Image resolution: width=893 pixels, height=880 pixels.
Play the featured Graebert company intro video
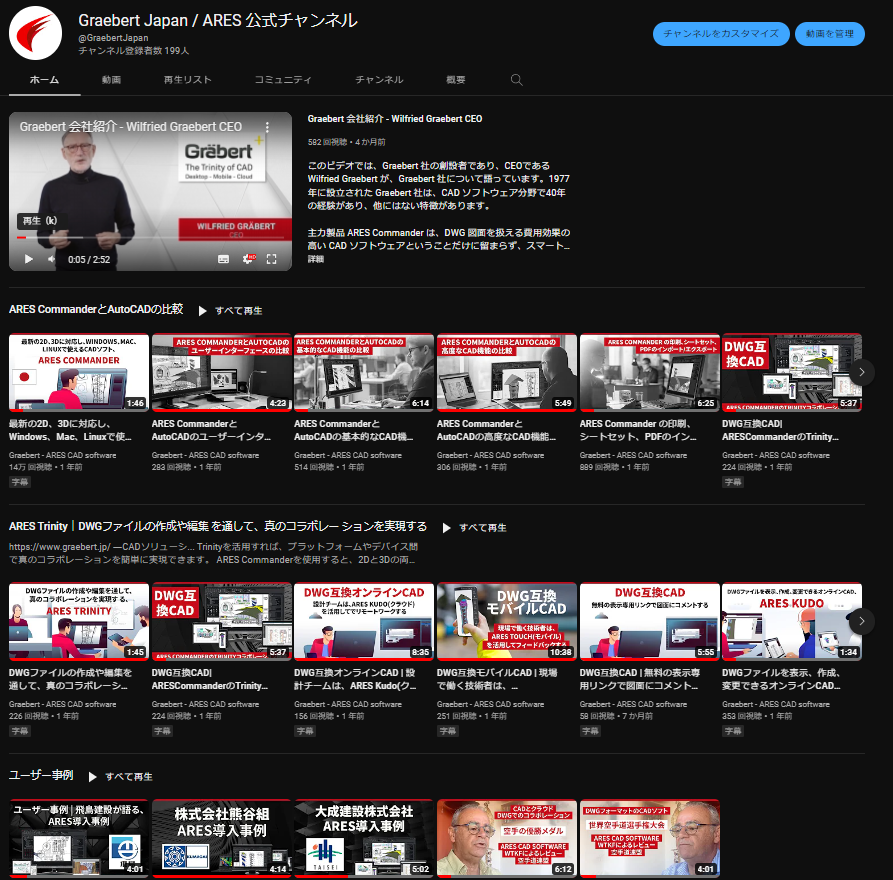pyautogui.click(x=28, y=259)
